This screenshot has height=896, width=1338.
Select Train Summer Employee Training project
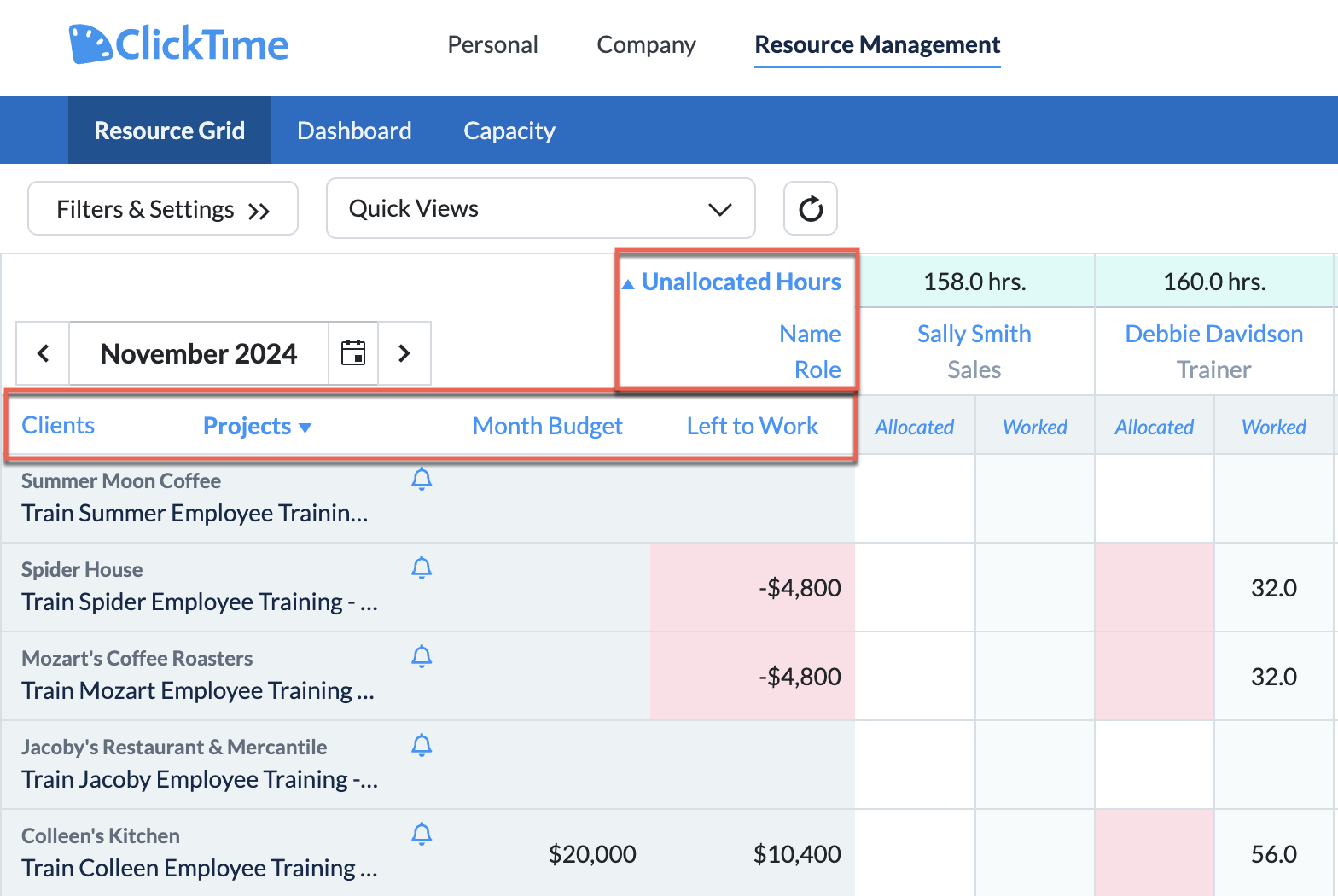pos(195,513)
